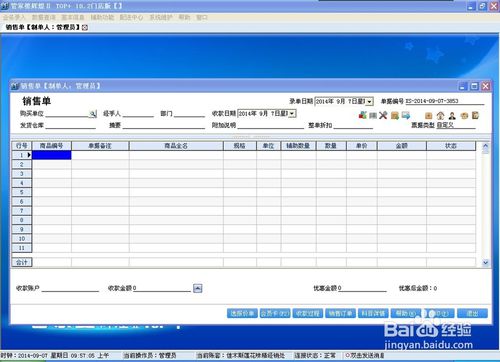Click the gray grid icon in toolbar
This screenshot has width=500, height=362.
[373, 115]
